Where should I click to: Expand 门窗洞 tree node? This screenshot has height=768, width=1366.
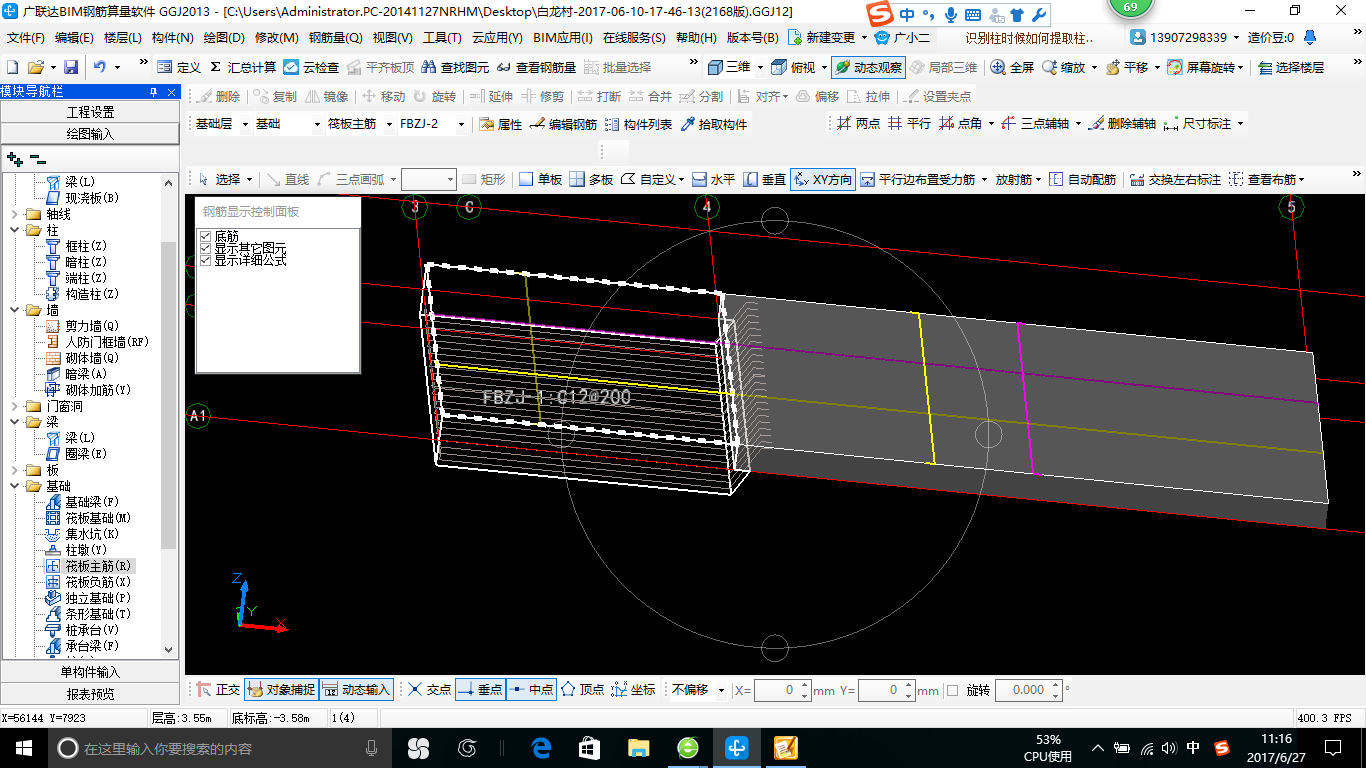pyautogui.click(x=14, y=406)
